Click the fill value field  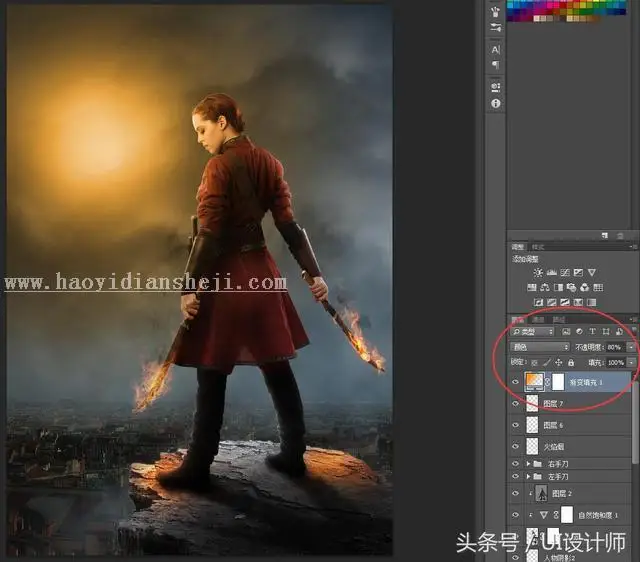[616, 362]
